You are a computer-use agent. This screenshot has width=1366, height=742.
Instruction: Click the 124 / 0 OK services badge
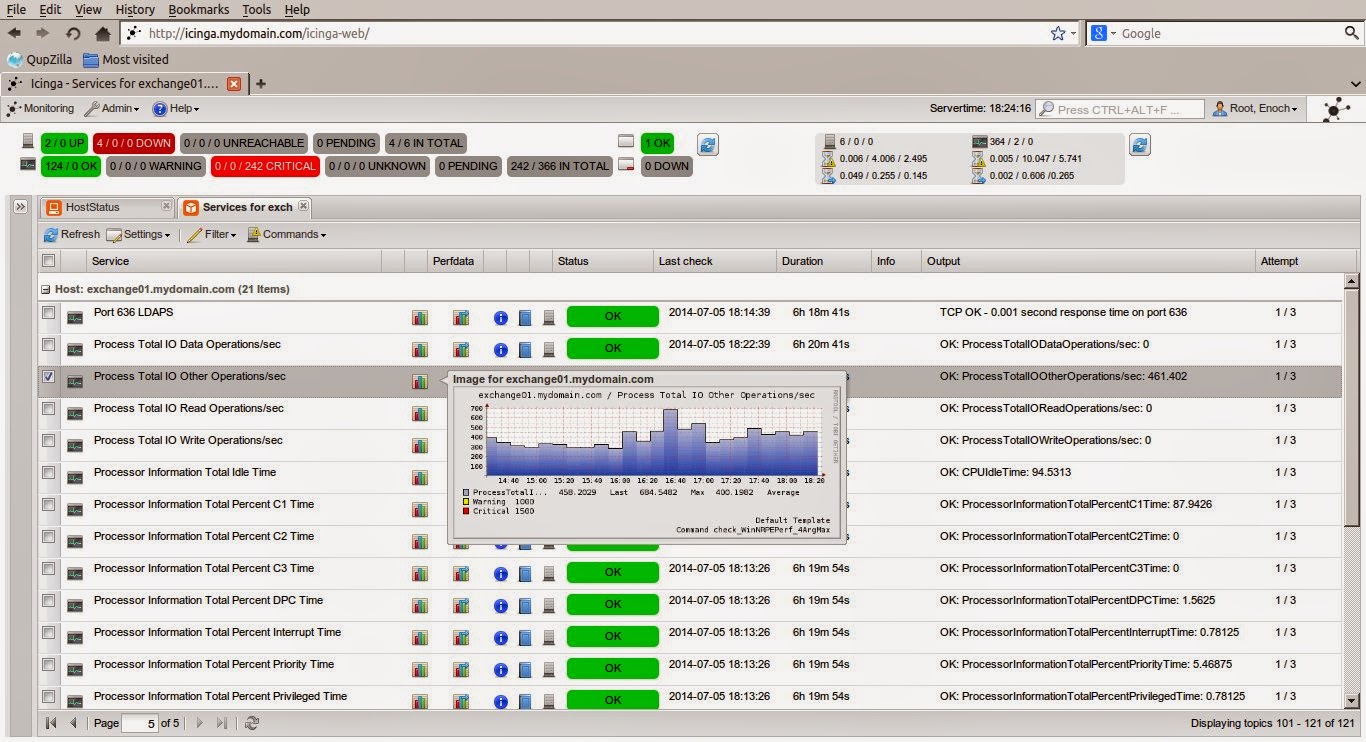pyautogui.click(x=71, y=166)
